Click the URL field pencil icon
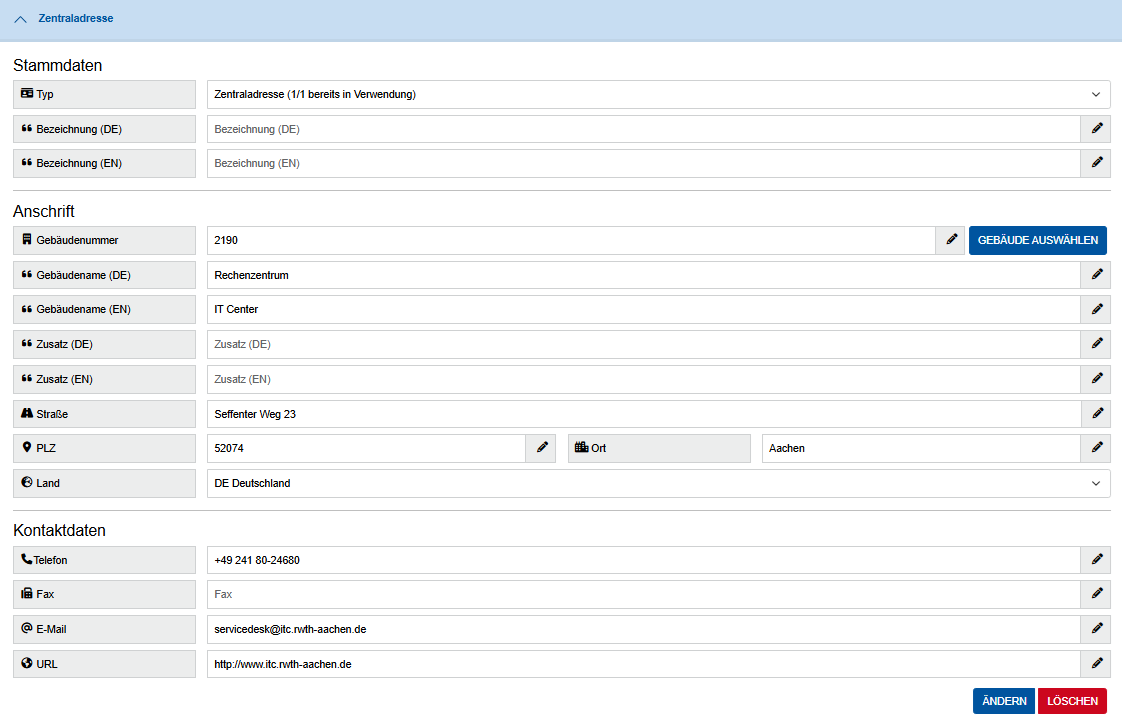Viewport: 1124px width, 723px height. pyautogui.click(x=1096, y=664)
